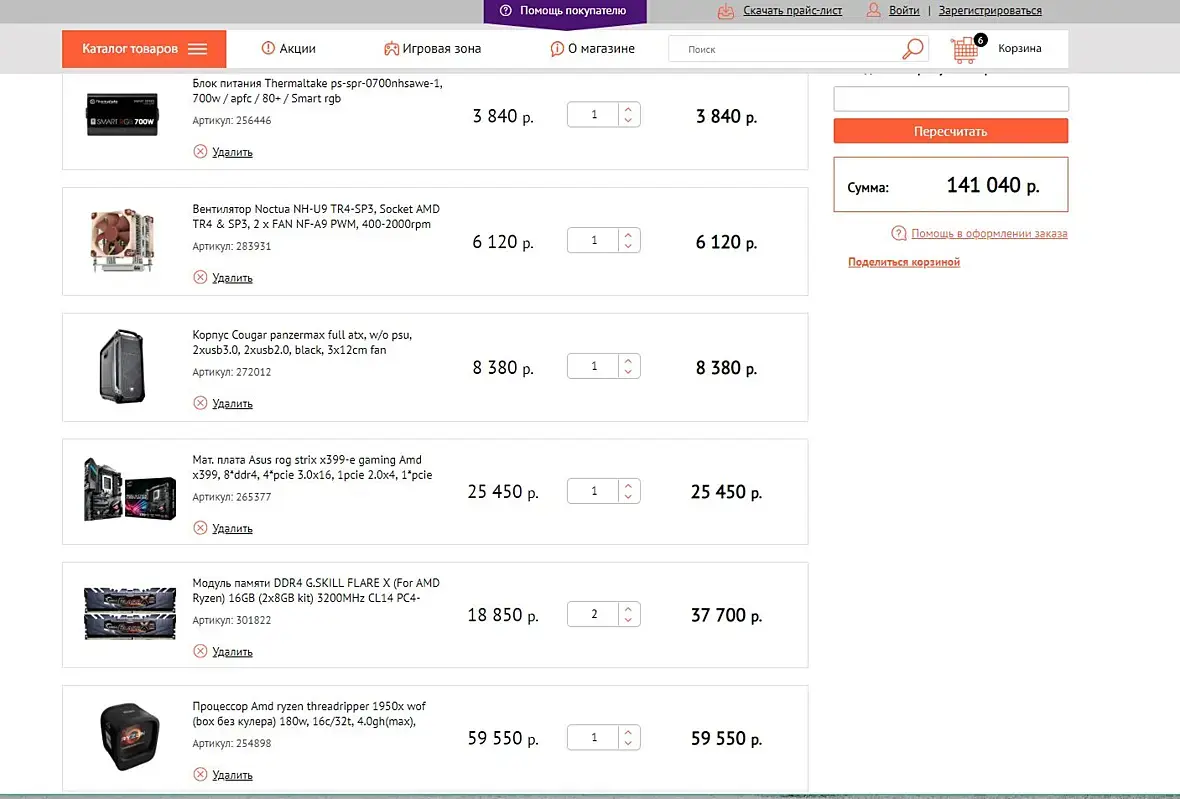Open the Thermaltake power supply thumbnail

click(x=122, y=114)
